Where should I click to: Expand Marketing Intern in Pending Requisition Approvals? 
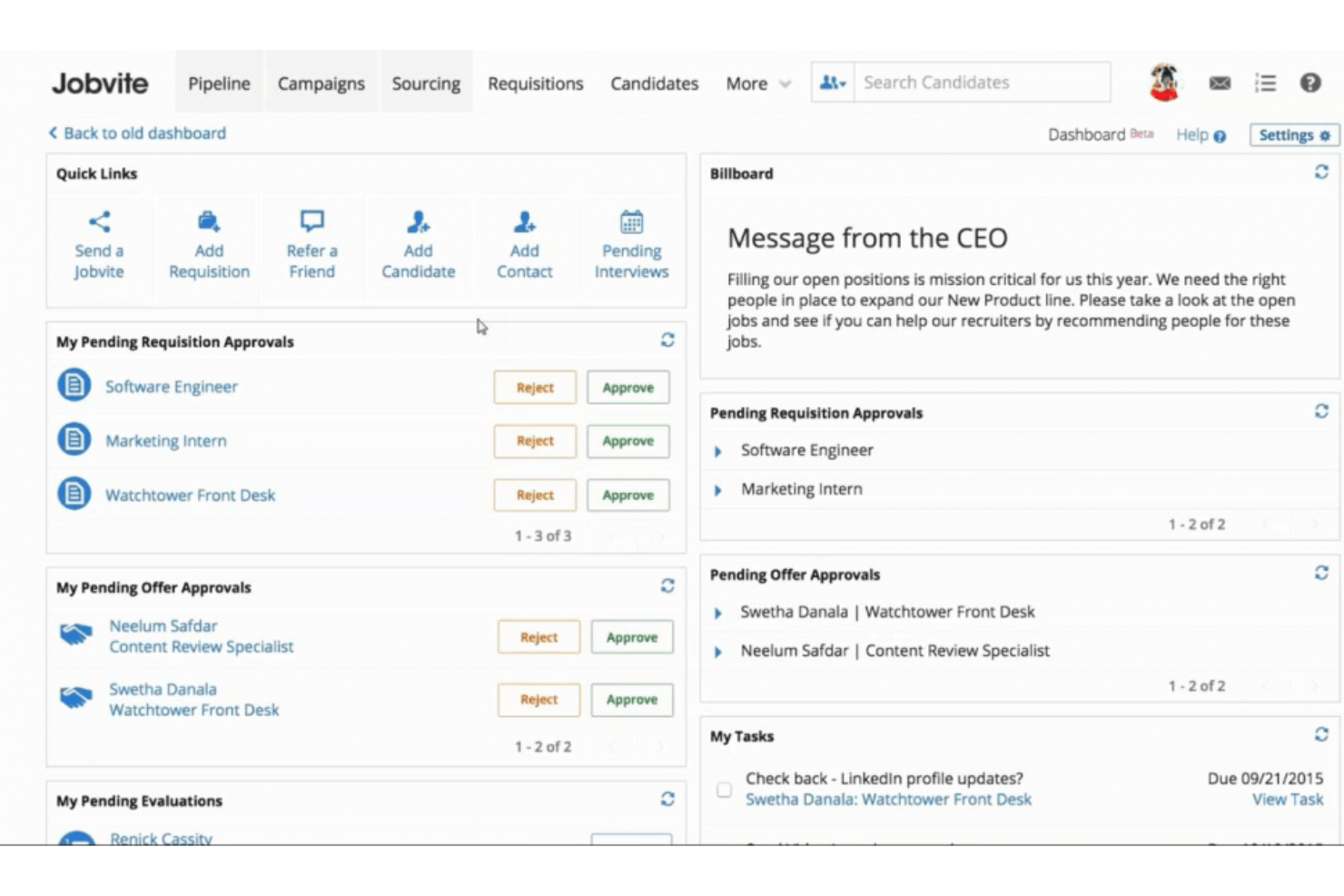(718, 490)
